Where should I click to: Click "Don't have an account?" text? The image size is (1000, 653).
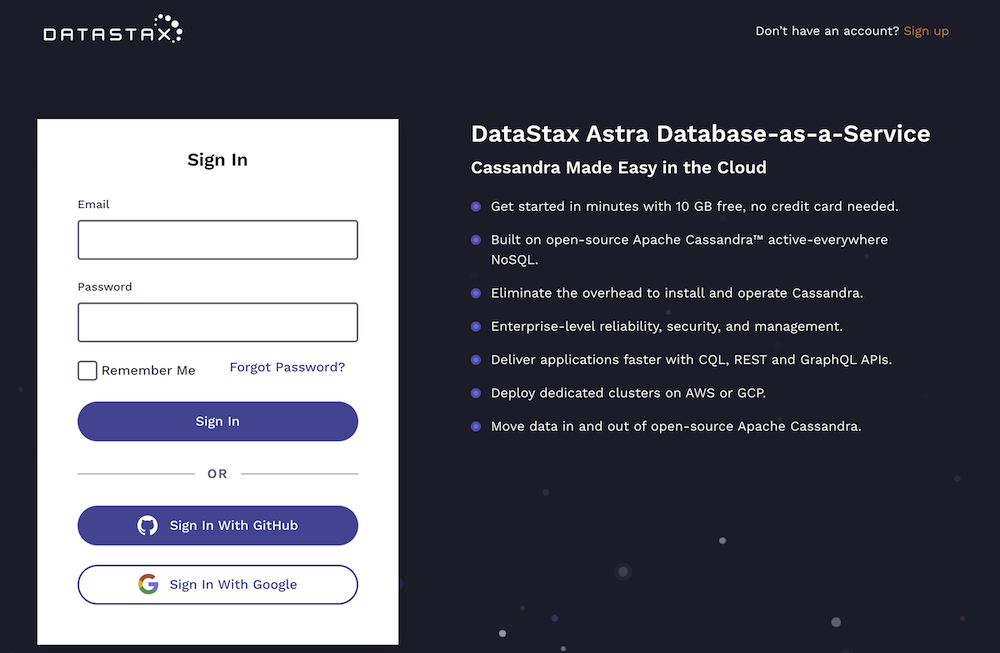[827, 31]
